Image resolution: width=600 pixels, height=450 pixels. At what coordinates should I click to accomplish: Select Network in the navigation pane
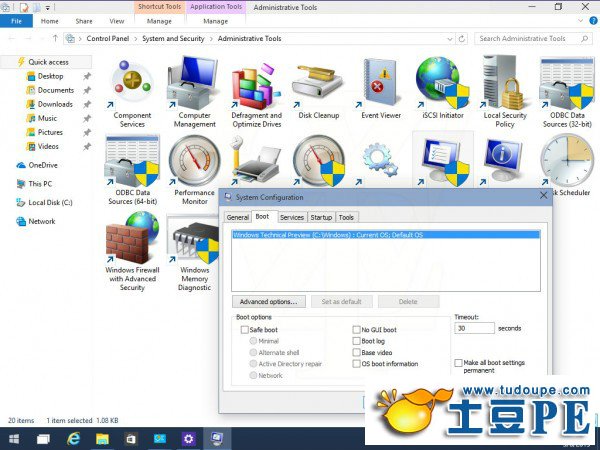point(42,221)
